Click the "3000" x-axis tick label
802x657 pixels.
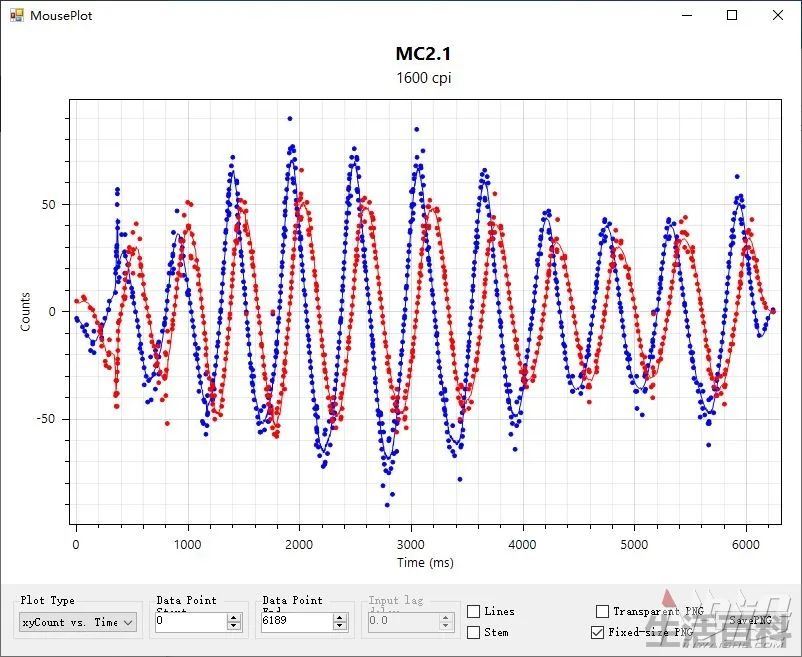[x=411, y=545]
